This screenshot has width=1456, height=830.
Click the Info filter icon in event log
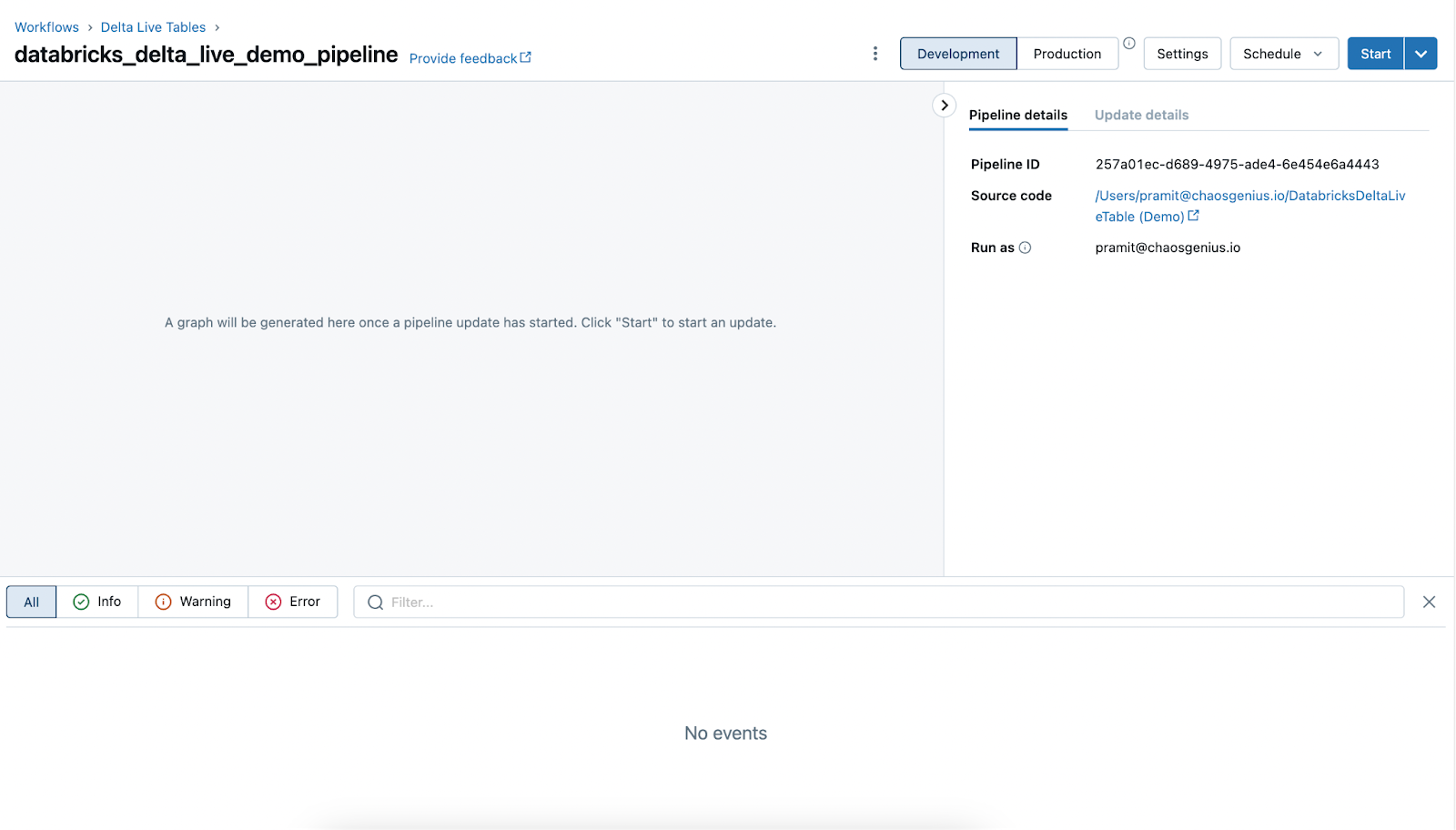click(x=80, y=602)
